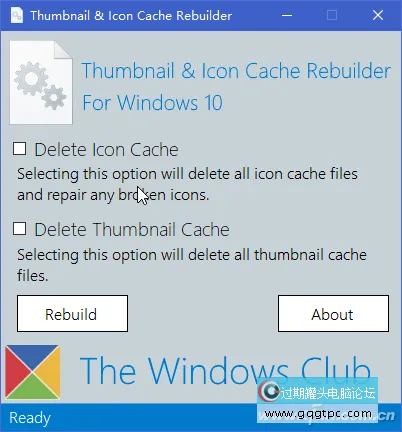The height and width of the screenshot is (432, 402).
Task: Open the About dialog
Action: tap(333, 313)
